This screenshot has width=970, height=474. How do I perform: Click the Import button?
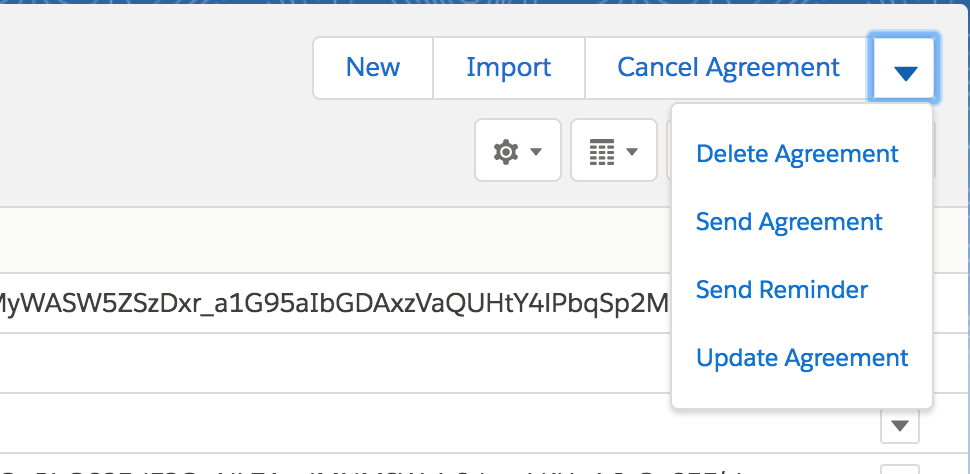[x=508, y=68]
